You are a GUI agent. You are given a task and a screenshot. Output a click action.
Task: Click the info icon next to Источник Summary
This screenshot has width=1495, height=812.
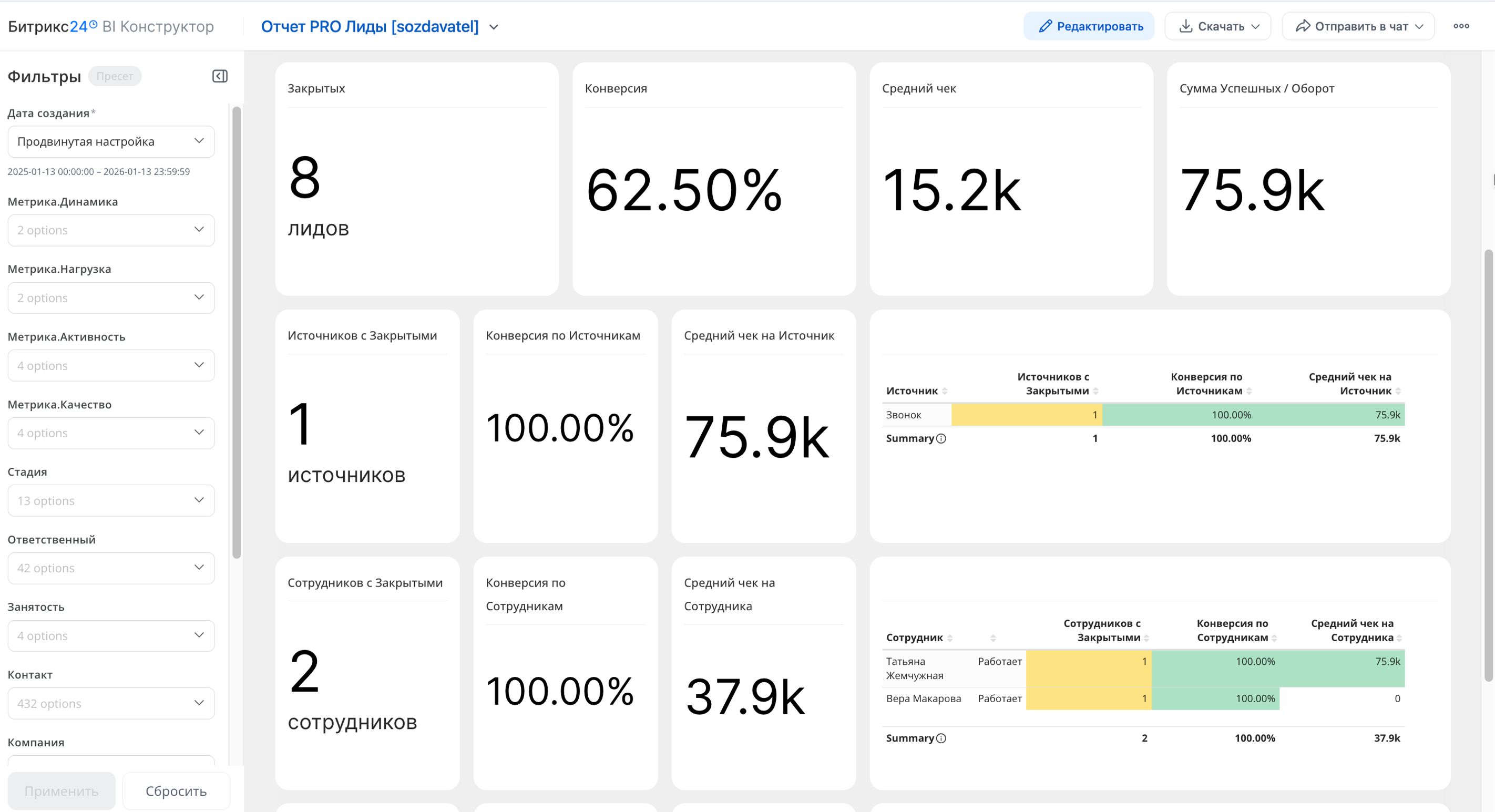(x=941, y=439)
